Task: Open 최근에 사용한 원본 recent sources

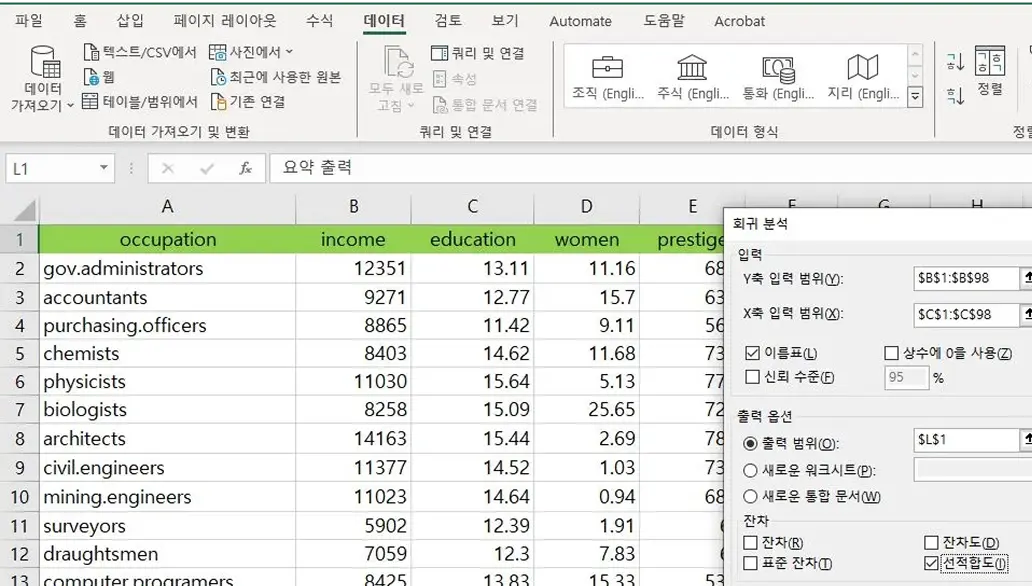Action: [219, 77]
